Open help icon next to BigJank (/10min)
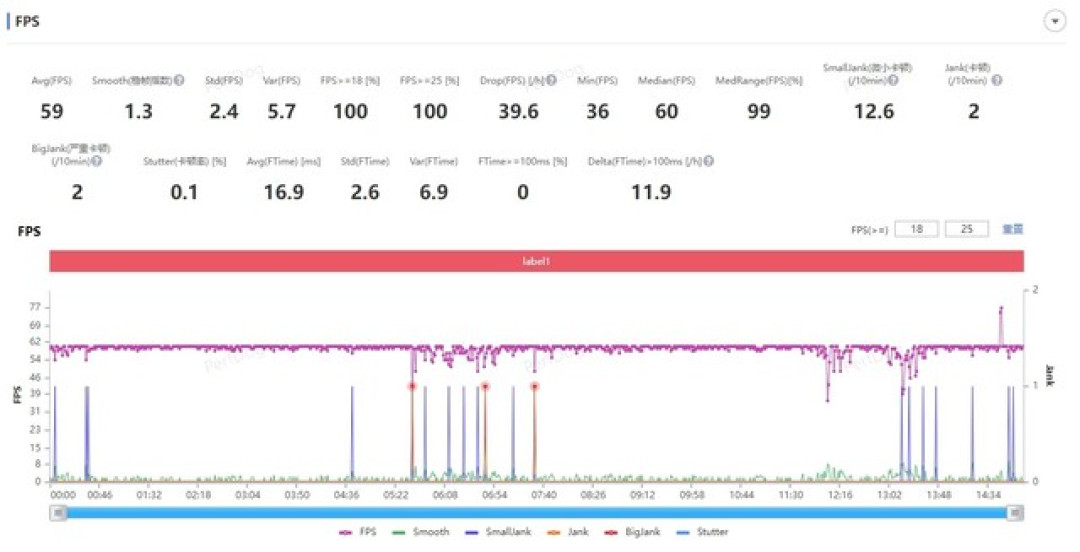This screenshot has width=1080, height=552. (x=97, y=161)
